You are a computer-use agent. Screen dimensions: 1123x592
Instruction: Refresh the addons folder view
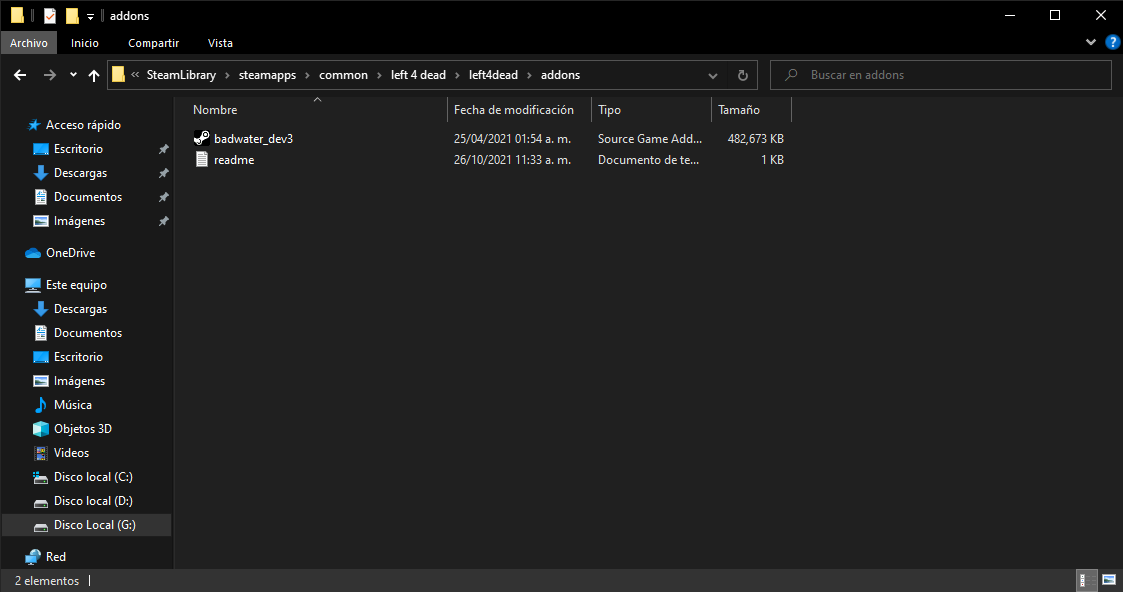743,75
